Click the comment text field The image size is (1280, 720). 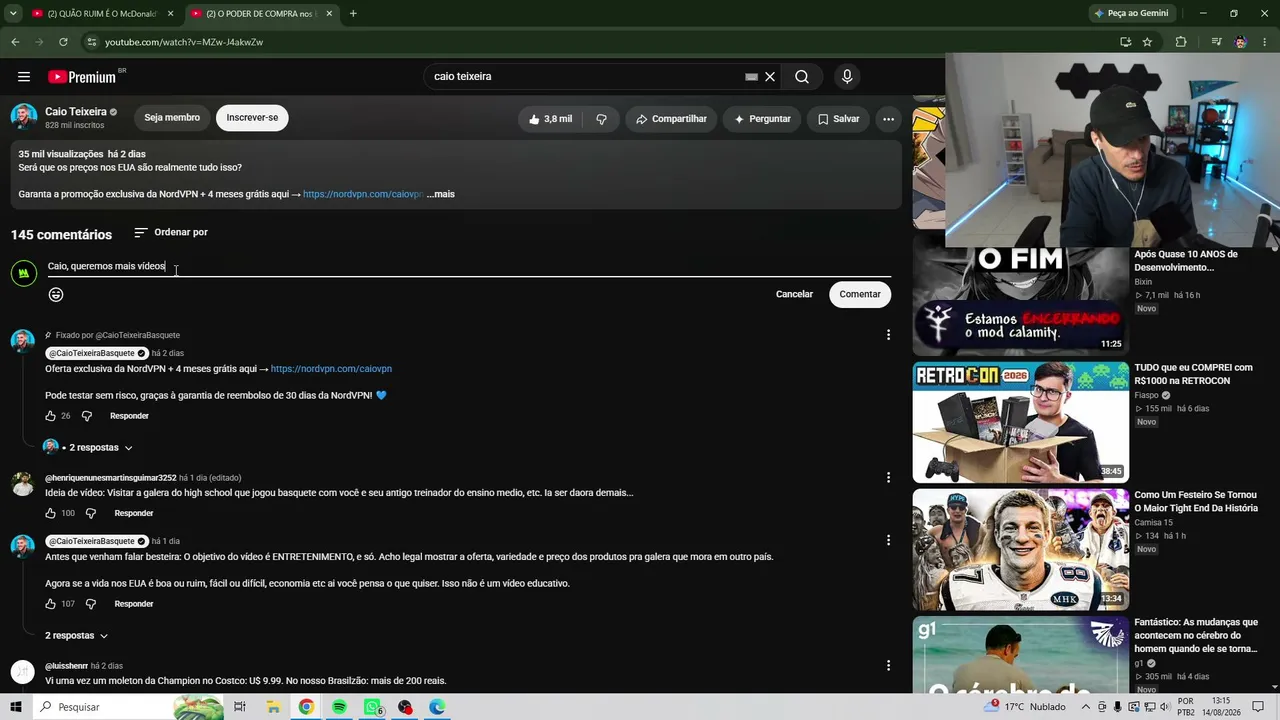(469, 266)
